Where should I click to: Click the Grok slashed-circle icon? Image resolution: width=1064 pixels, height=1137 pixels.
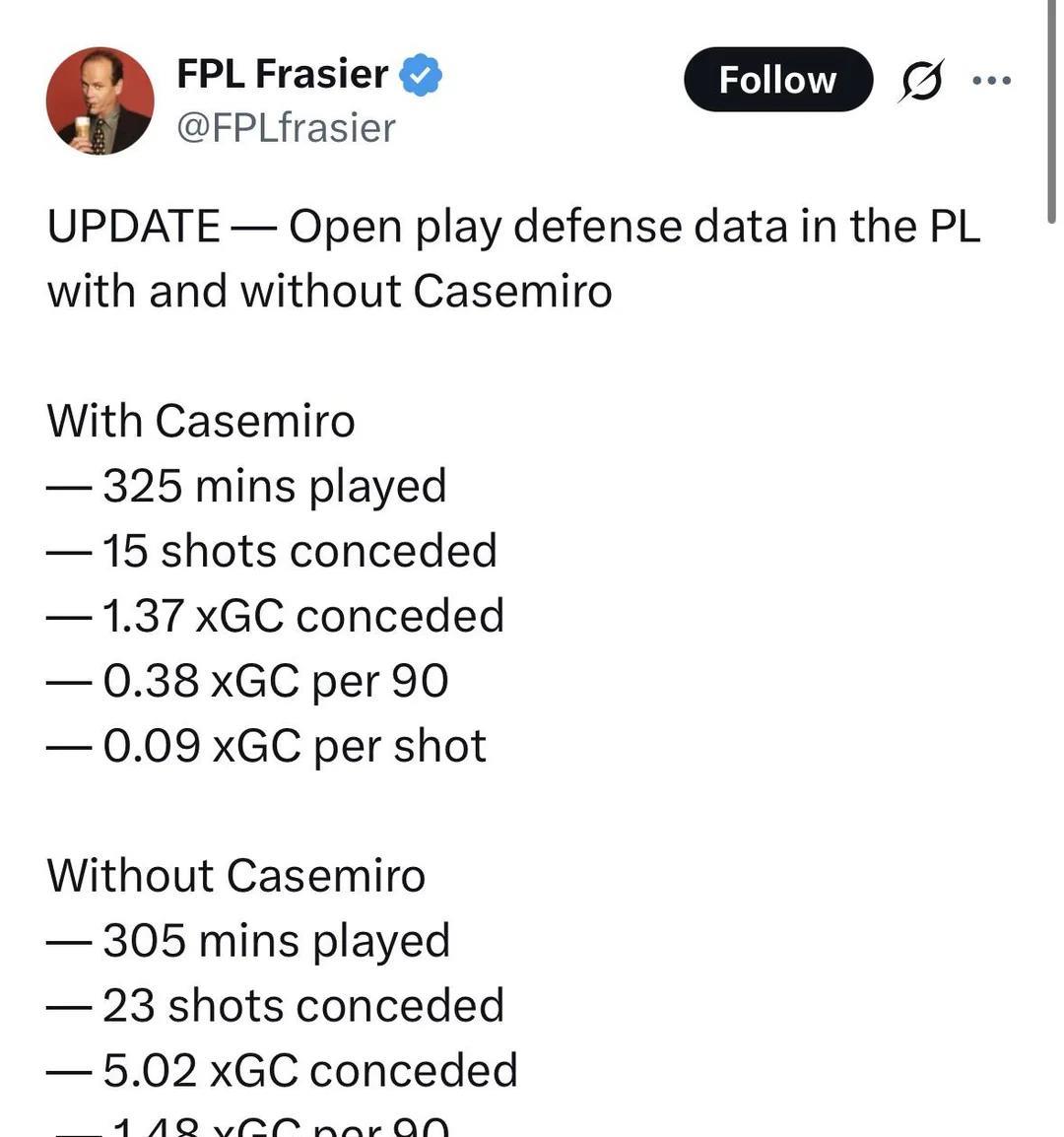921,81
